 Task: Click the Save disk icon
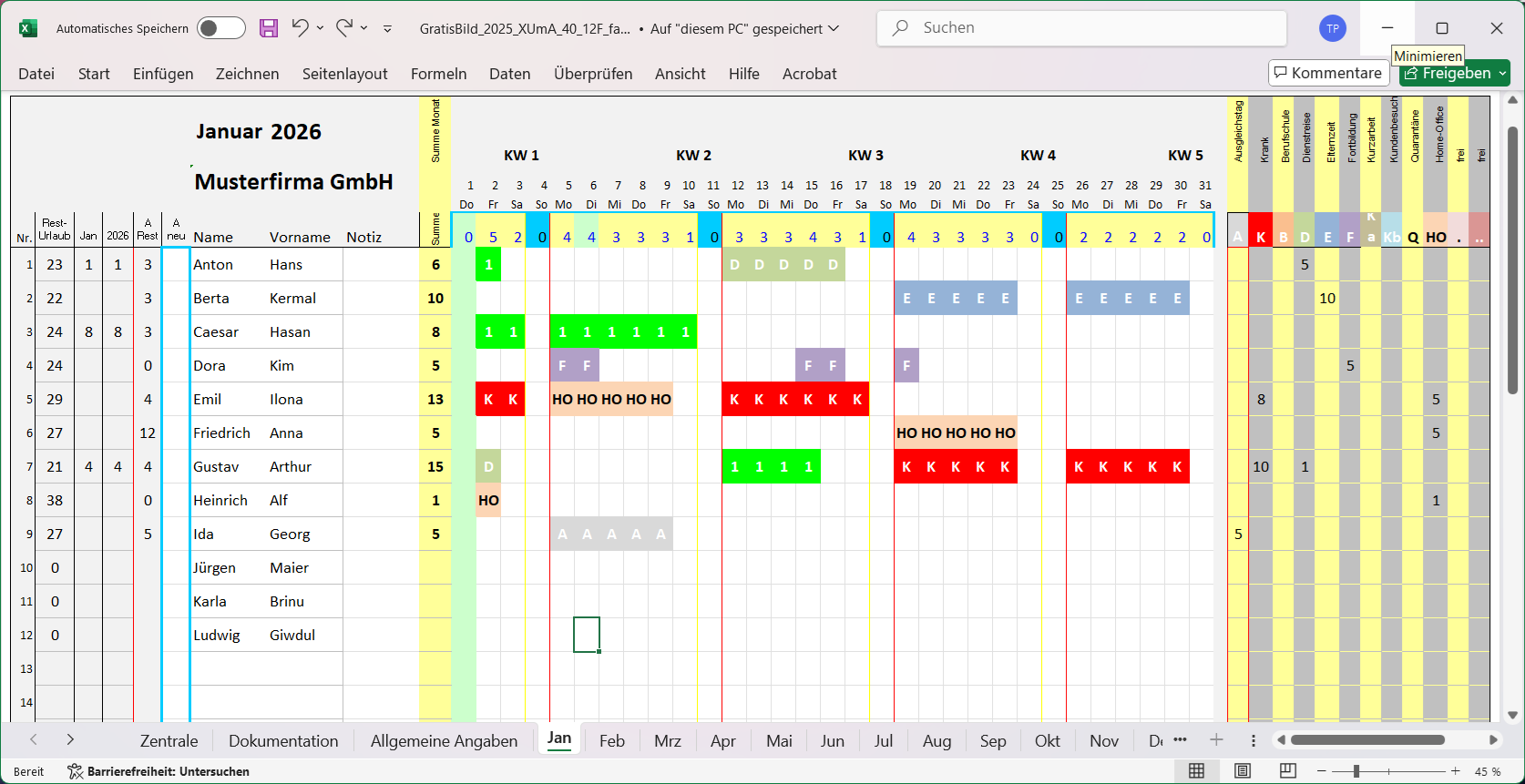[269, 28]
